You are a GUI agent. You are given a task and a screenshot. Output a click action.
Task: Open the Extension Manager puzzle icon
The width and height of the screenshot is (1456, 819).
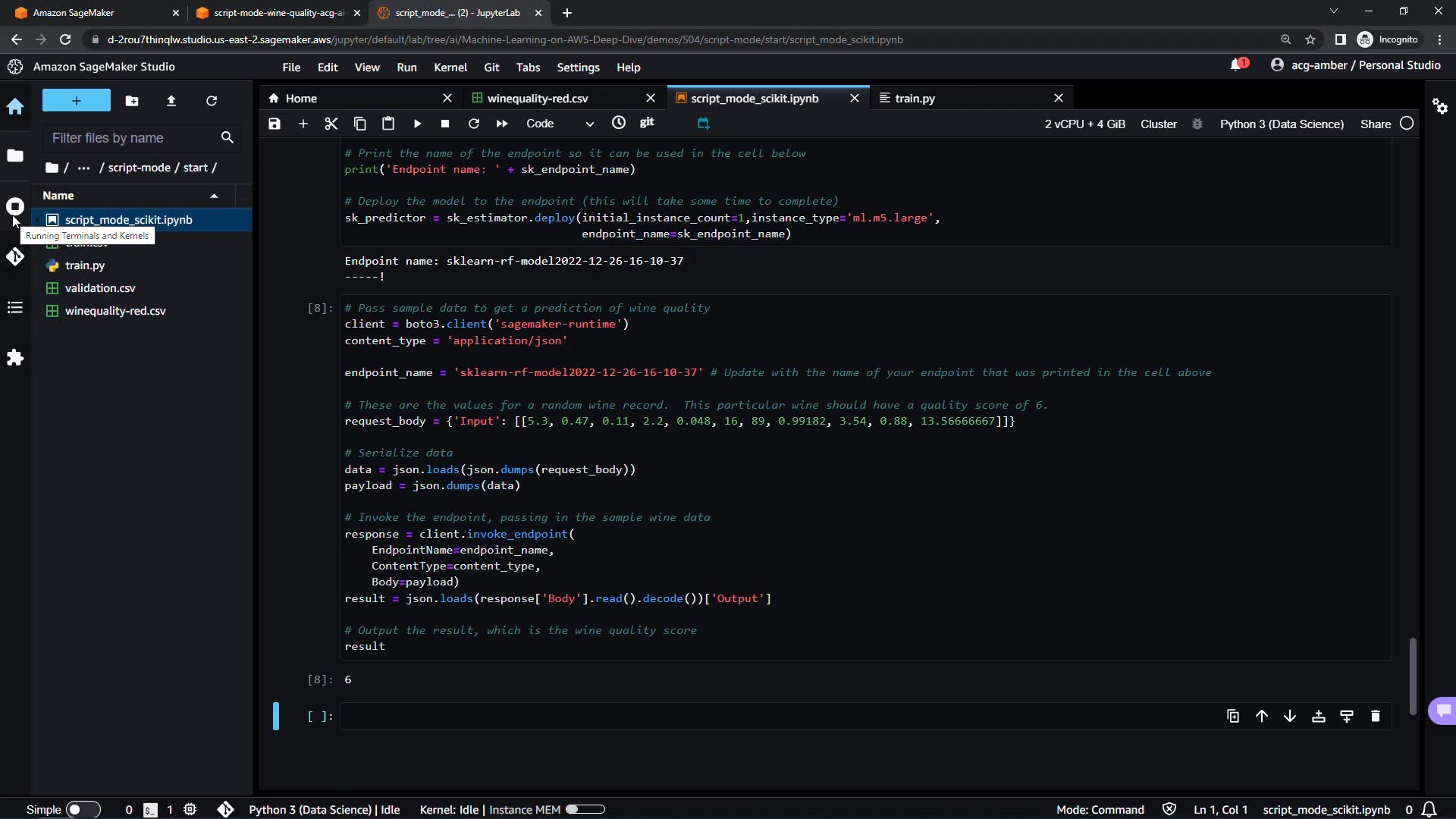click(15, 357)
